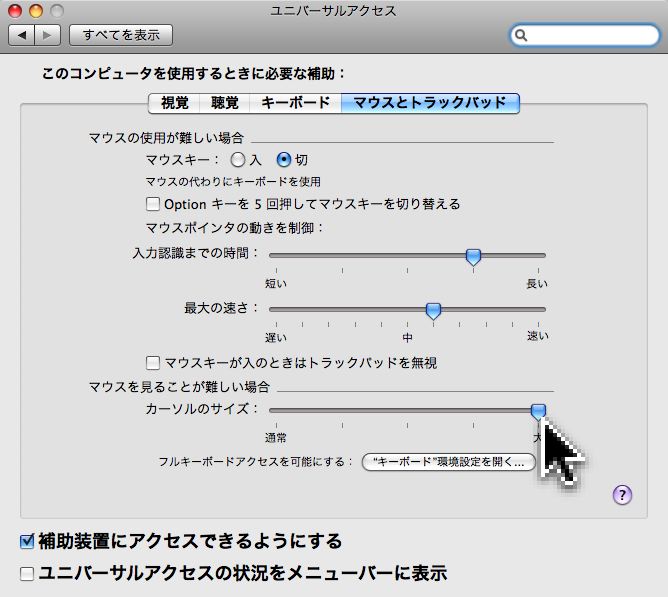Screen dimensions: 668x597
Task: Uncheck 補助装置にアクセスできるようにする checkbox
Action: click(x=28, y=542)
